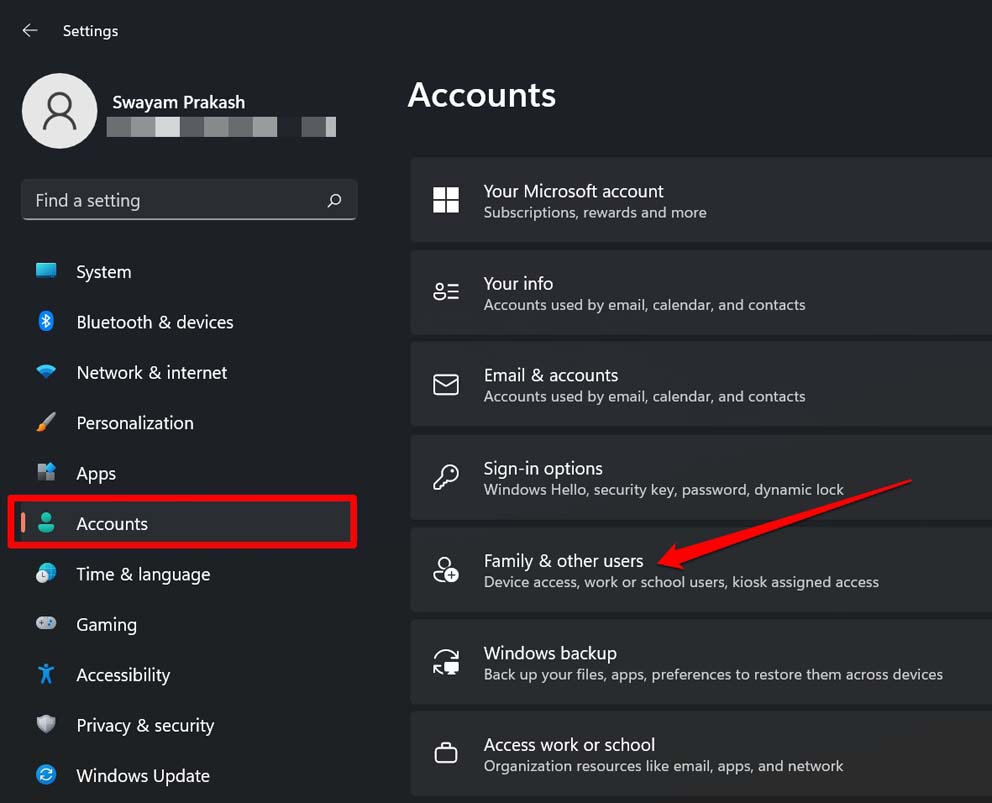Open Email & accounts settings
Screen dimensions: 992x803
pyautogui.click(x=551, y=383)
